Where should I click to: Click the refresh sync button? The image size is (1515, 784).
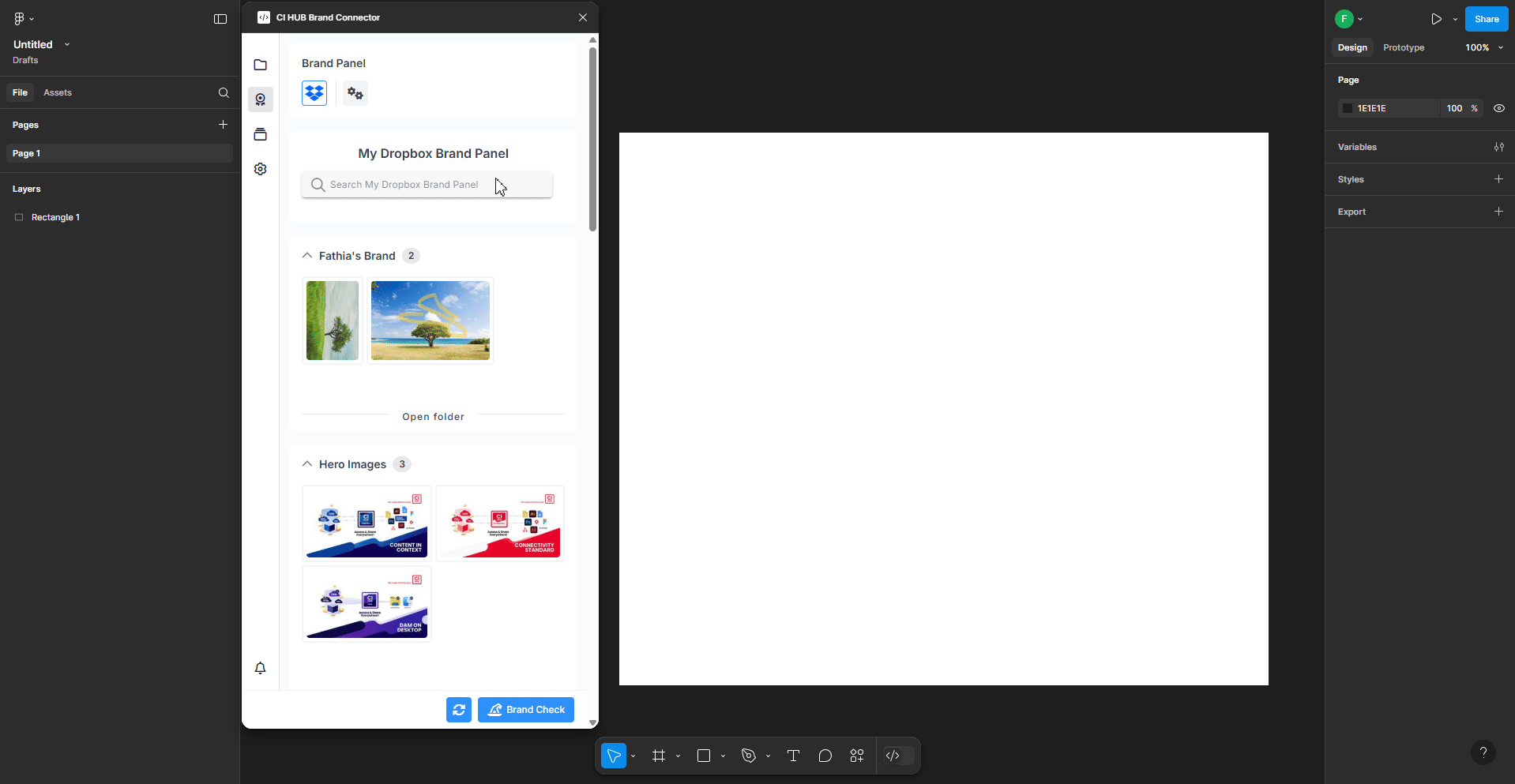click(458, 710)
